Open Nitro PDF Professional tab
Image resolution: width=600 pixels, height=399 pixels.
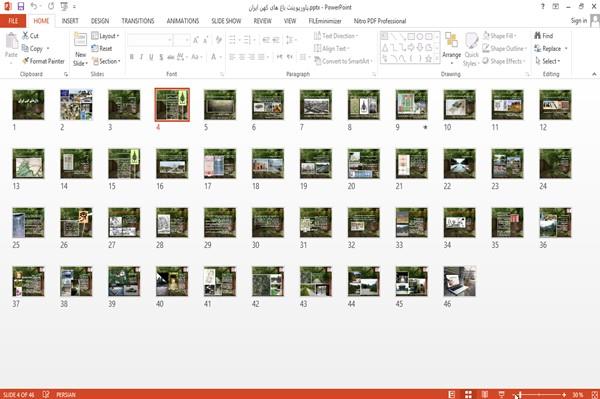point(380,21)
